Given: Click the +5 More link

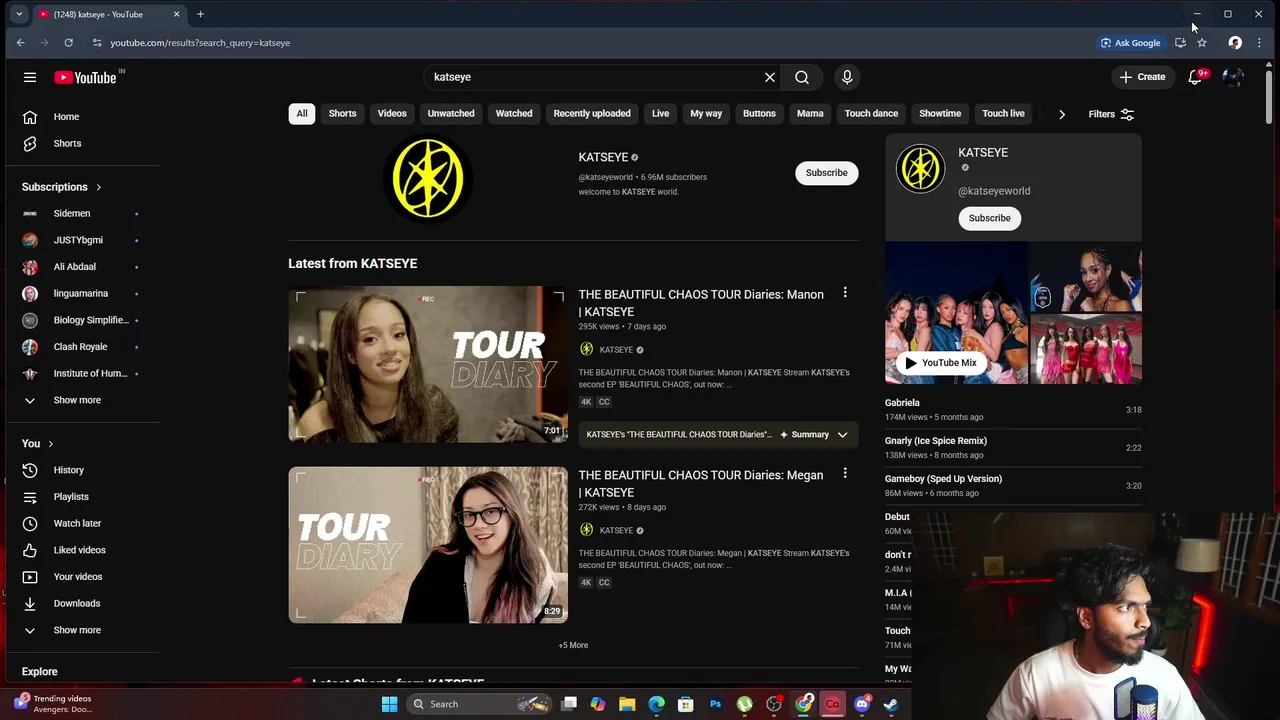Looking at the screenshot, I should coord(573,645).
